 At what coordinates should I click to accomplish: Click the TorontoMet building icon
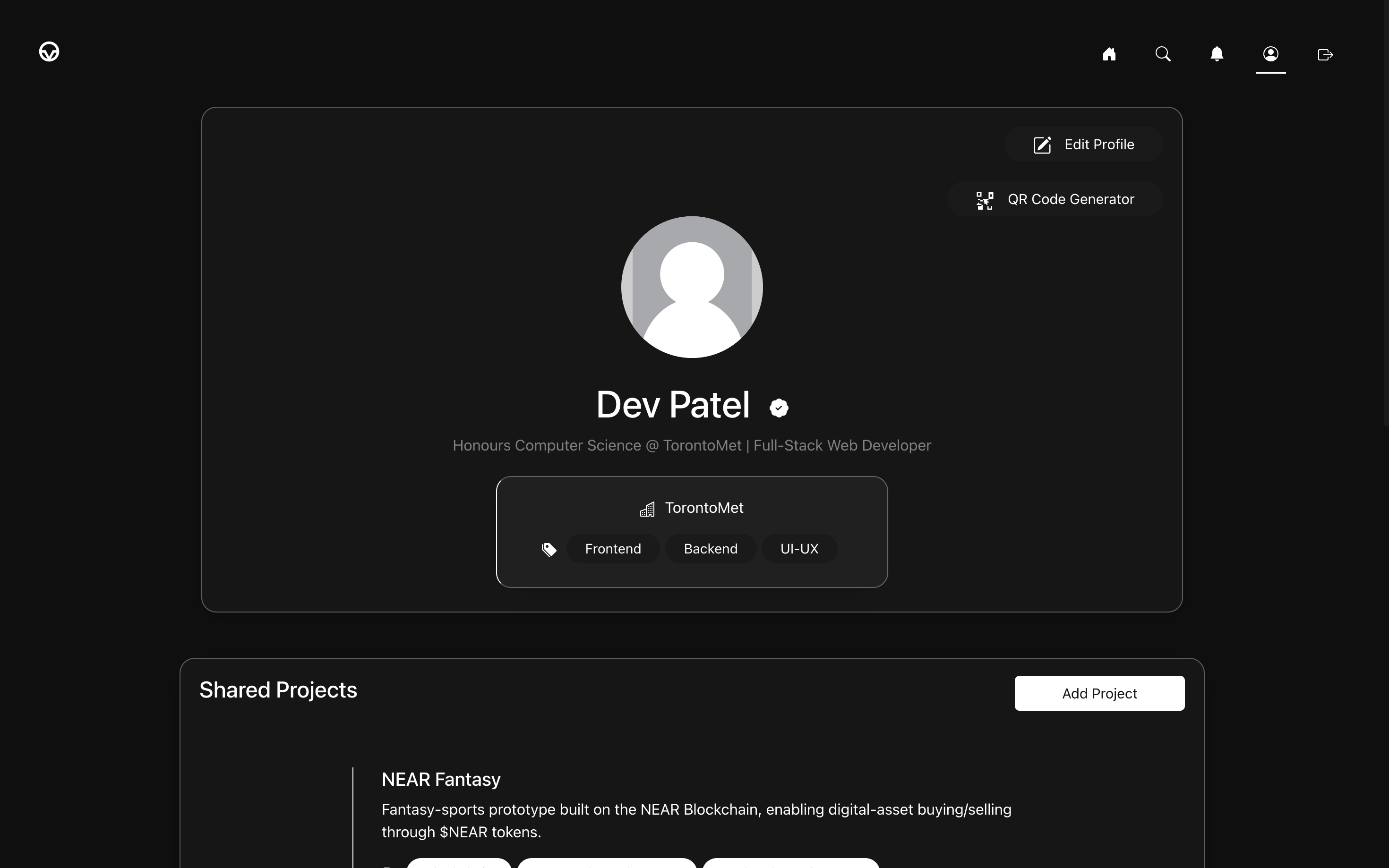(x=647, y=509)
